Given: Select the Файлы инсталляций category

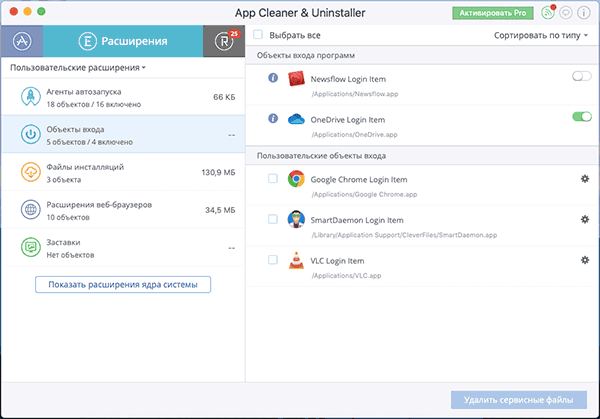Looking at the screenshot, I should 123,172.
